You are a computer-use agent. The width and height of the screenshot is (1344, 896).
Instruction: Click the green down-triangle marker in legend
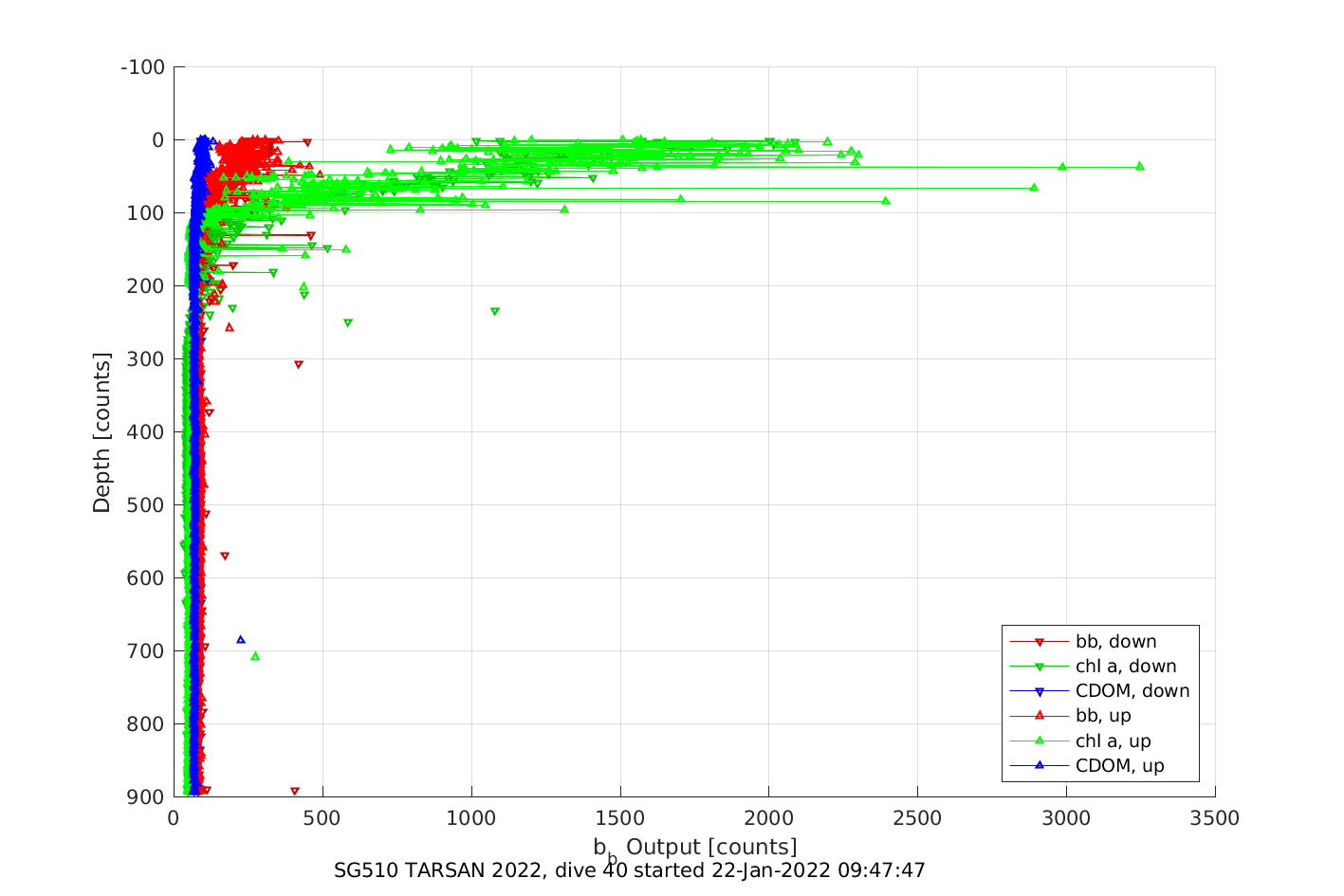(1040, 667)
